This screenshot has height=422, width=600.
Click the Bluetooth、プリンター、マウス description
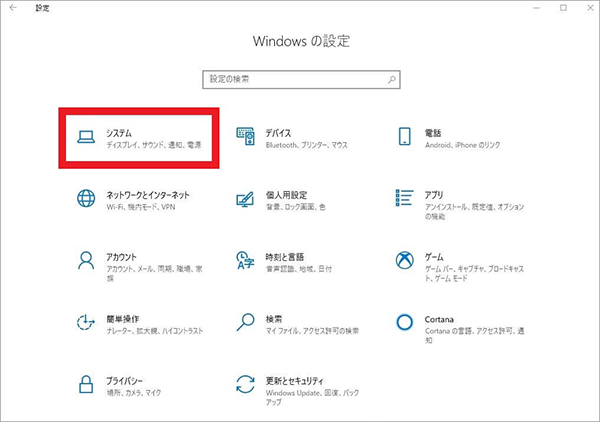(x=307, y=145)
